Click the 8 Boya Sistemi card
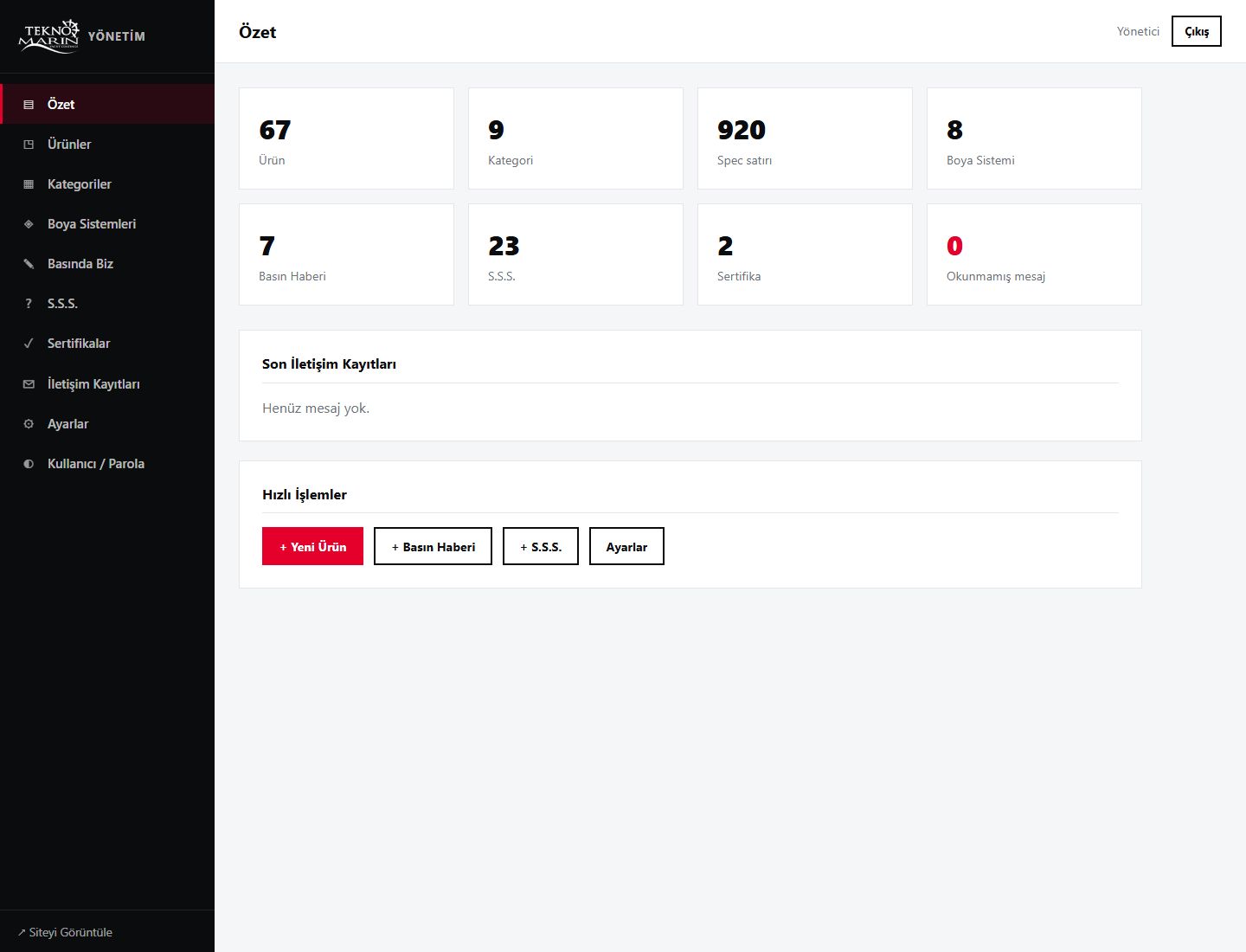The image size is (1246, 952). pos(1034,138)
